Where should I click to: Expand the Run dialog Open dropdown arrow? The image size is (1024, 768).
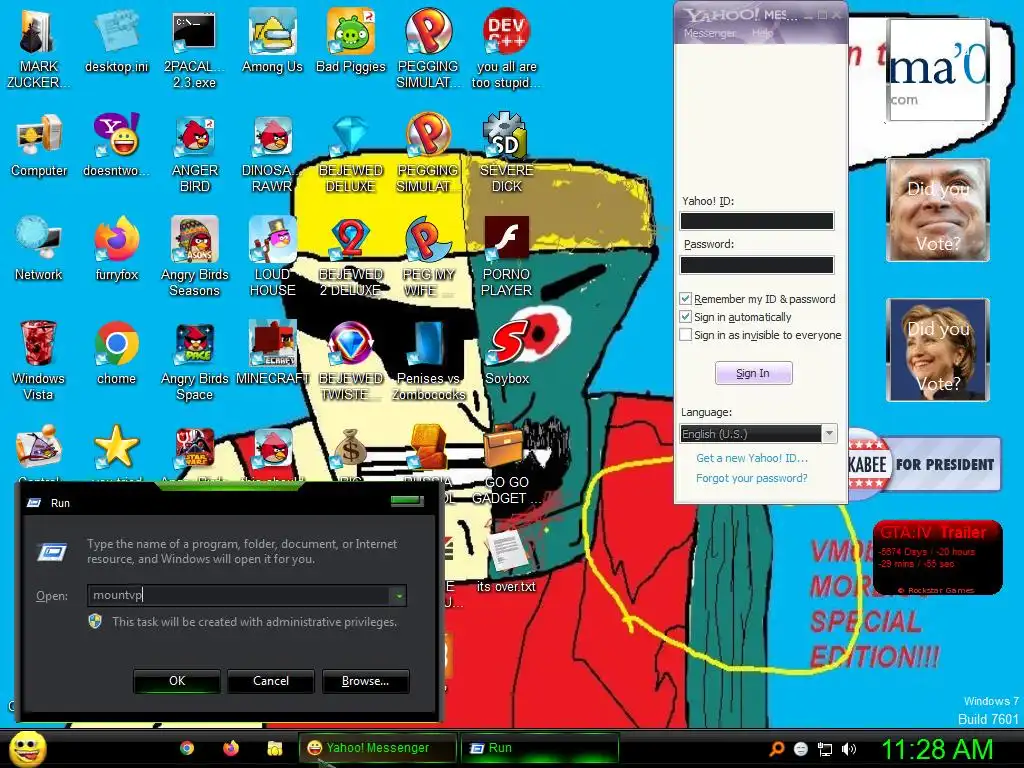coord(398,595)
